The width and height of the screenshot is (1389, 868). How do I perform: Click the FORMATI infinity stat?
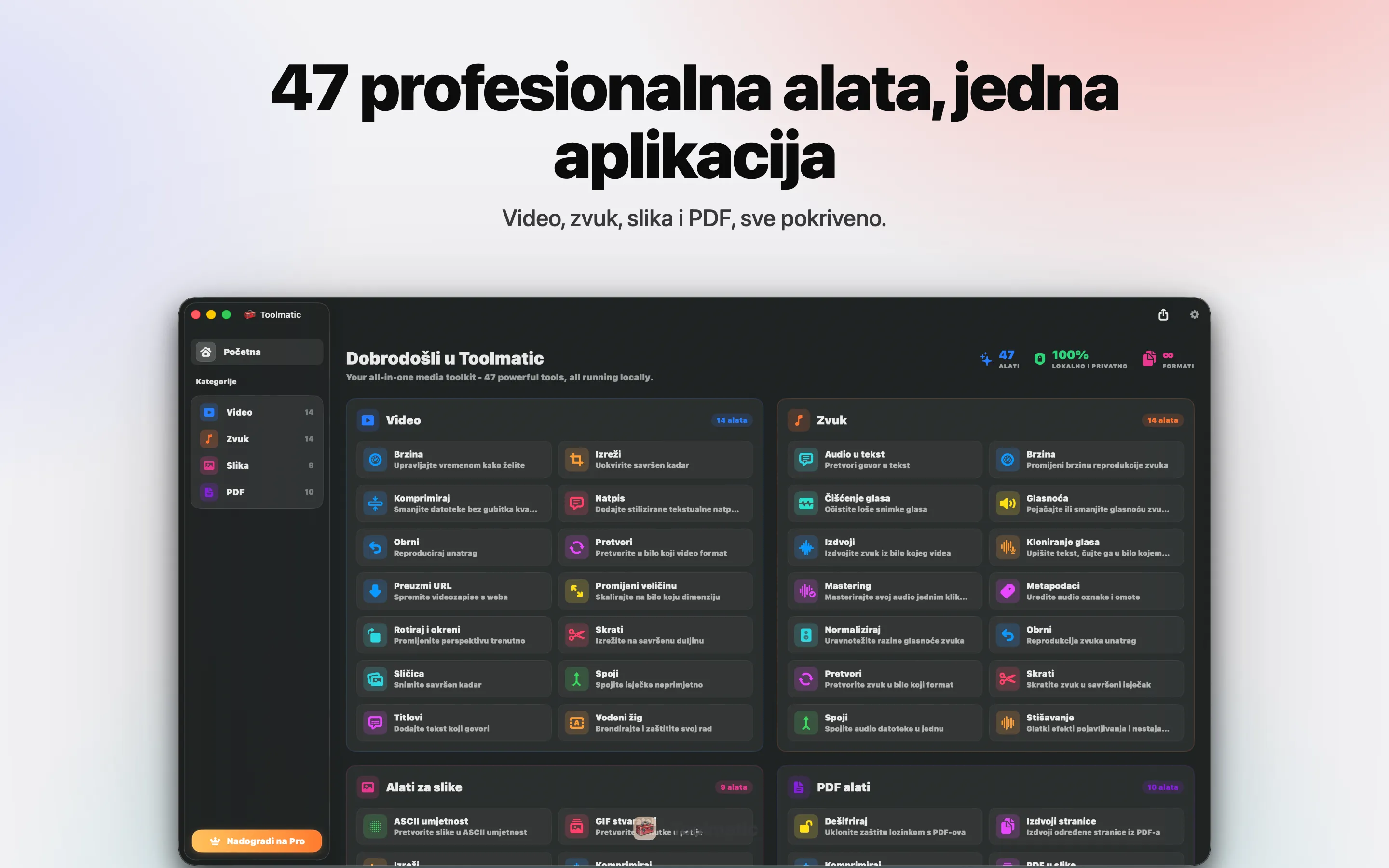[x=1168, y=359]
